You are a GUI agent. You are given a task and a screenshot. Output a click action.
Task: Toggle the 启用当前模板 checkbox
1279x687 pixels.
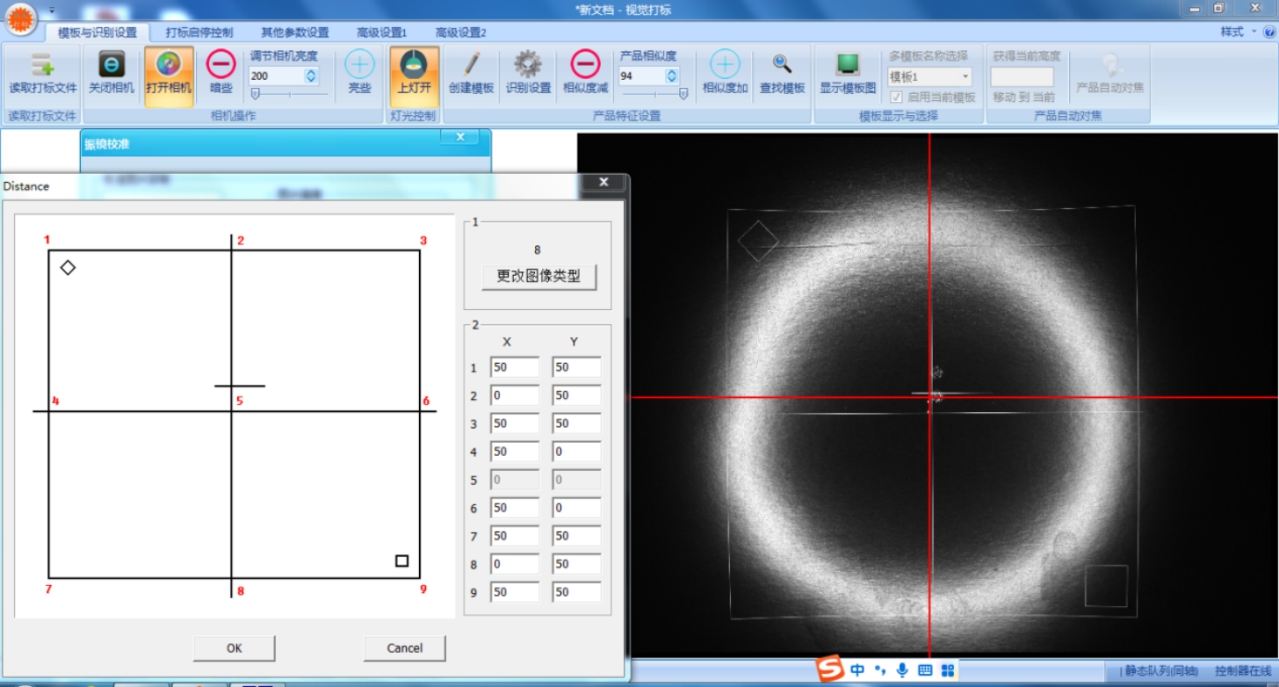click(x=897, y=97)
